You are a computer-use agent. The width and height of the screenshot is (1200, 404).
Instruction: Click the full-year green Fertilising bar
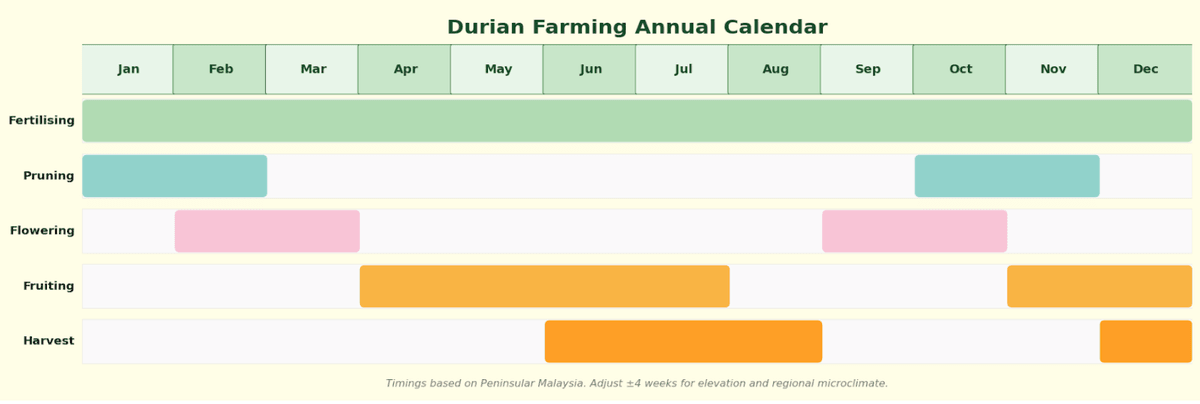[637, 121]
